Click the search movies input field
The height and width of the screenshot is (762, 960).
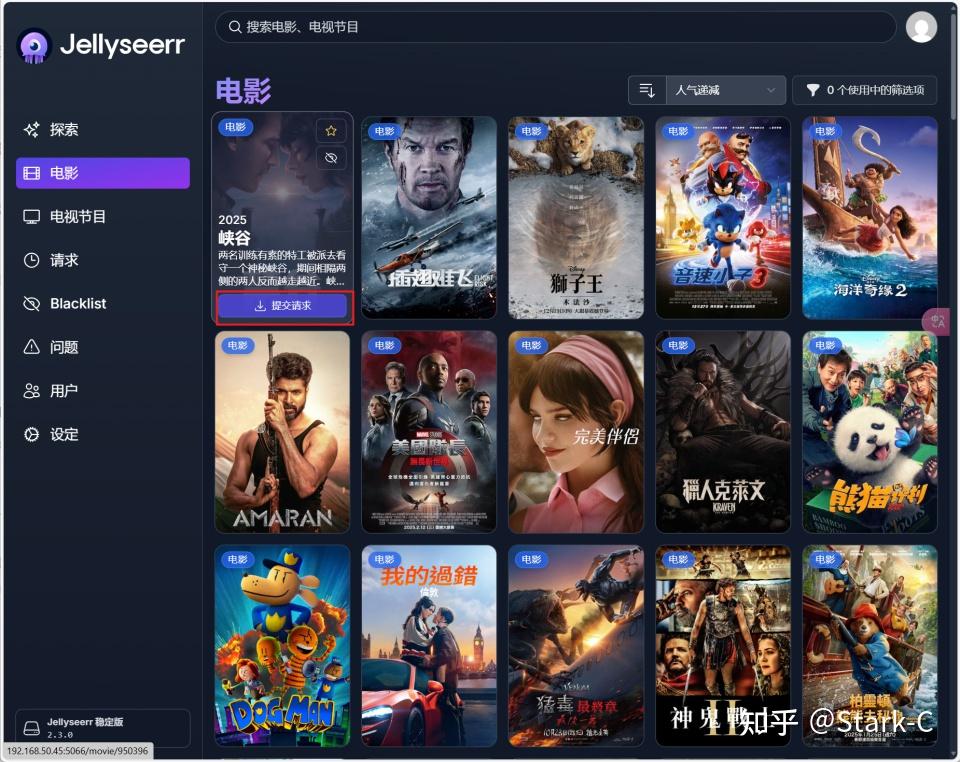pos(550,27)
